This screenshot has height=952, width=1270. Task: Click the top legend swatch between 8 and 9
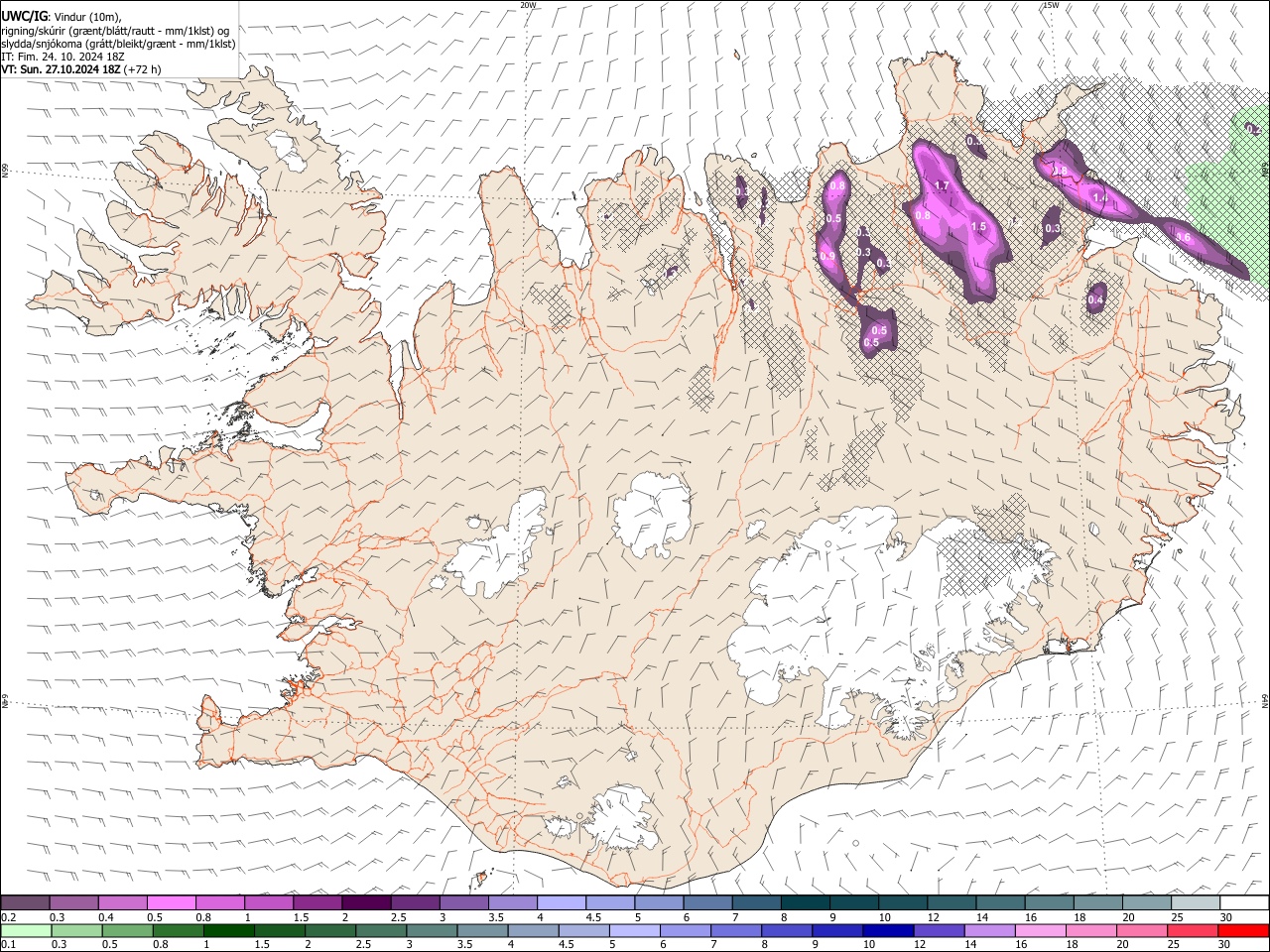pyautogui.click(x=806, y=903)
